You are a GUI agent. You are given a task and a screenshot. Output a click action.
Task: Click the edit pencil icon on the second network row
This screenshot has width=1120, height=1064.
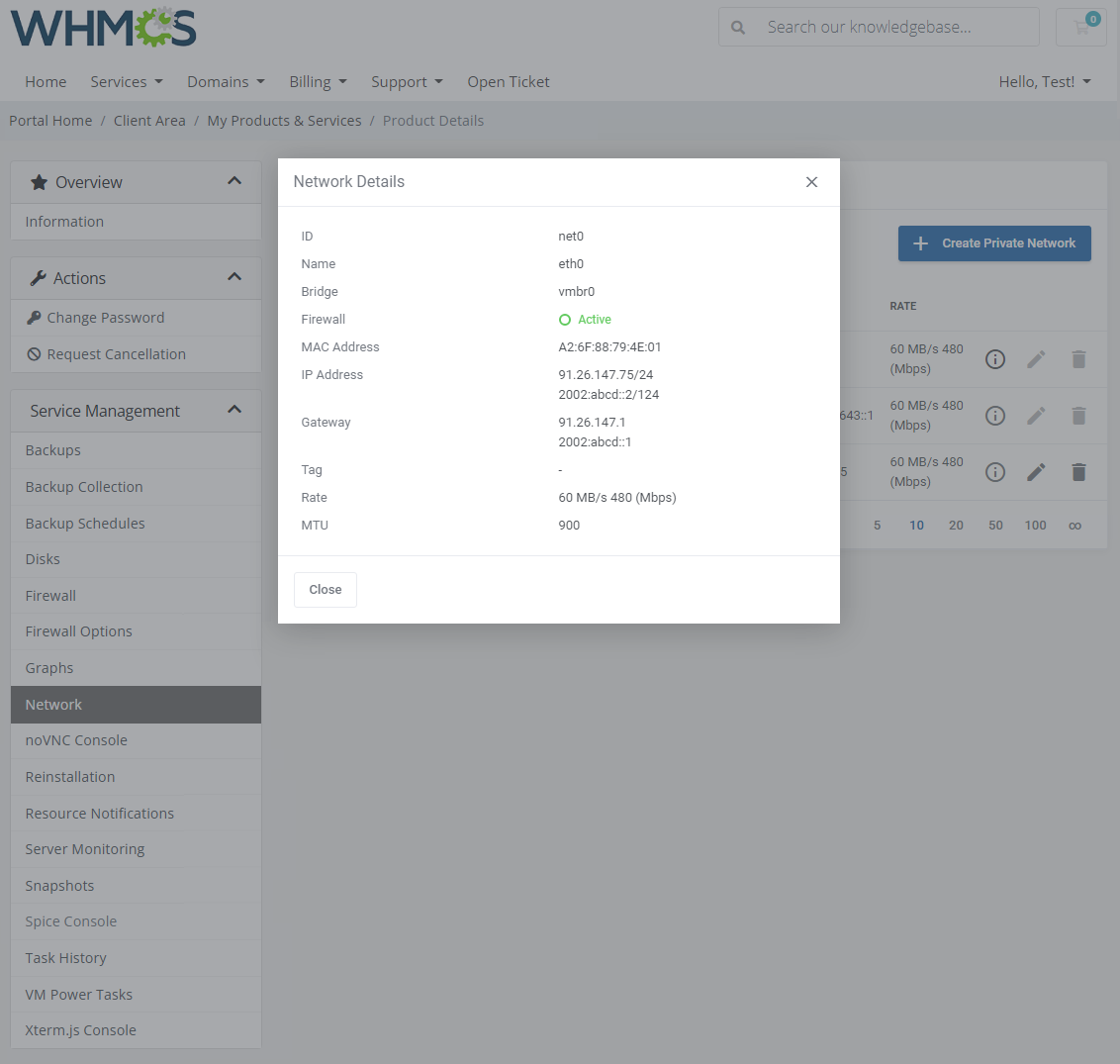click(1036, 416)
